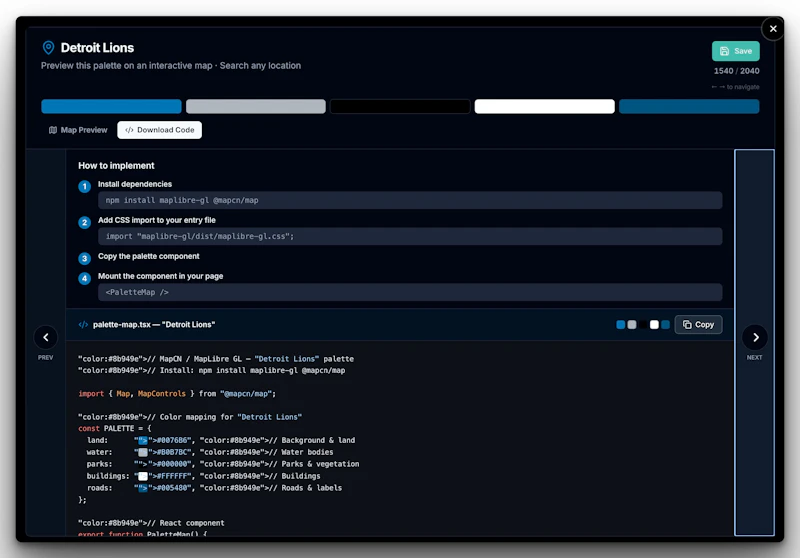Click step 2 number badge
Image resolution: width=800 pixels, height=558 pixels.
click(85, 222)
